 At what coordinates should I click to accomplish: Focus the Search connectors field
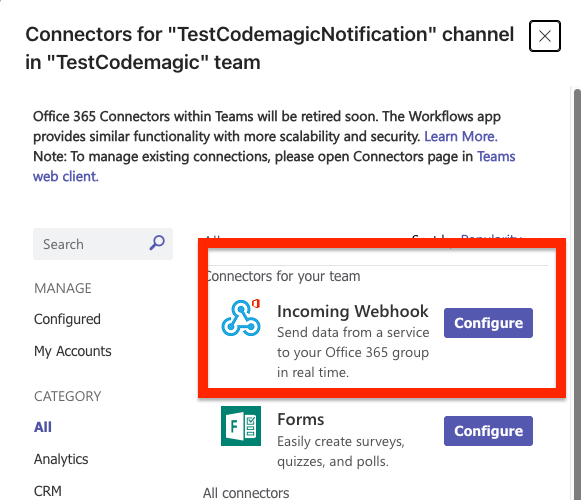tap(103, 244)
